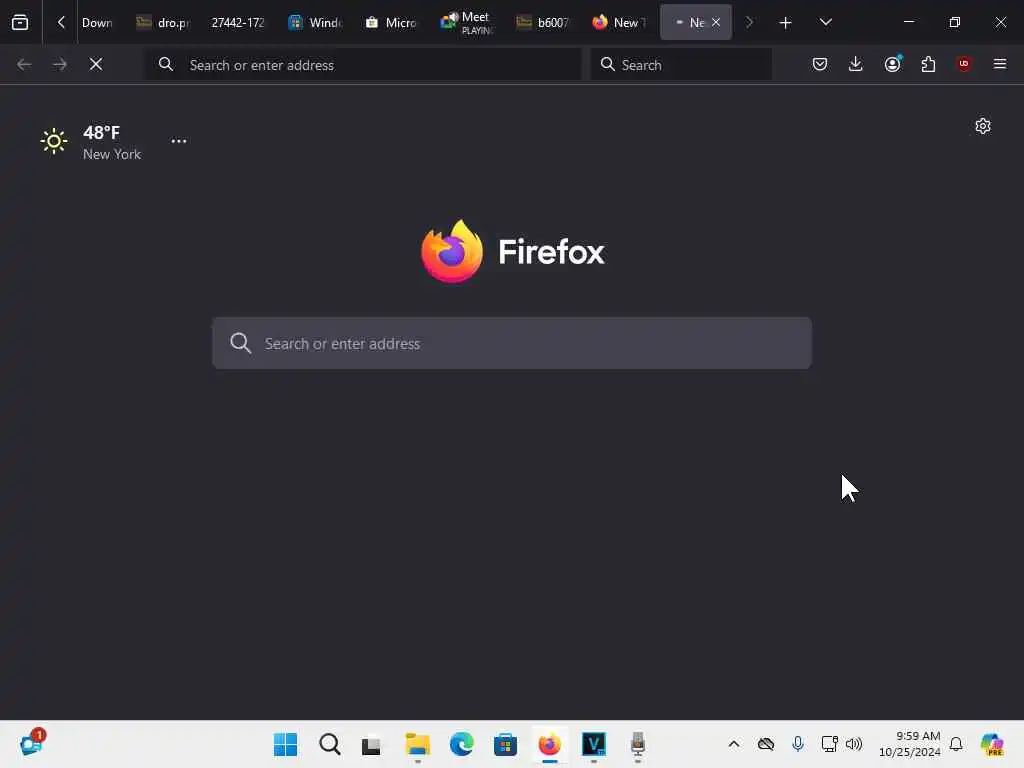Open the notifications bell
The image size is (1024, 768).
pos(956,744)
